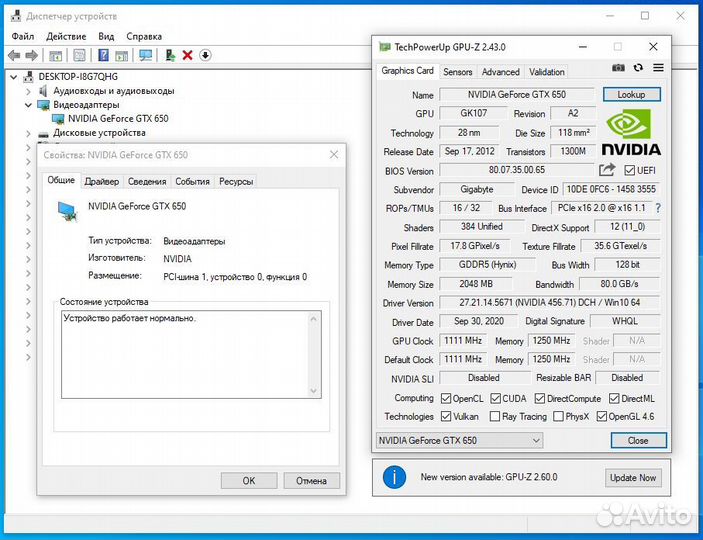This screenshot has width=703, height=540.
Task: Click the GPU-Z screenshot camera icon
Action: click(x=618, y=68)
